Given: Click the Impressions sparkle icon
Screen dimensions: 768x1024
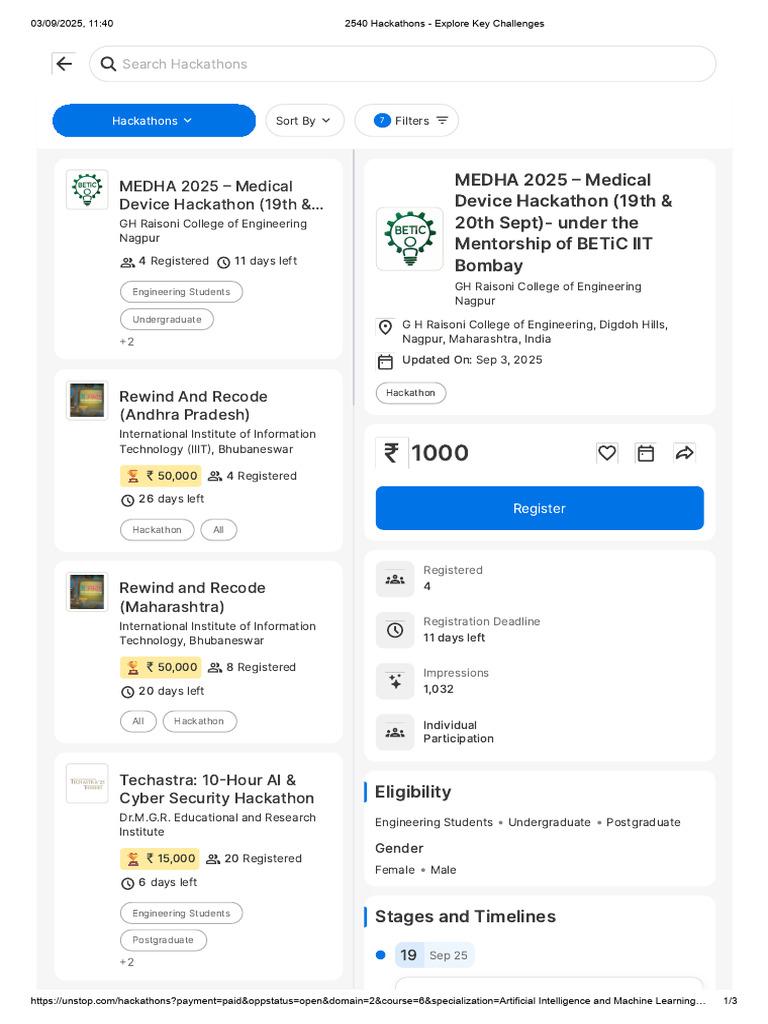Looking at the screenshot, I should click(395, 681).
